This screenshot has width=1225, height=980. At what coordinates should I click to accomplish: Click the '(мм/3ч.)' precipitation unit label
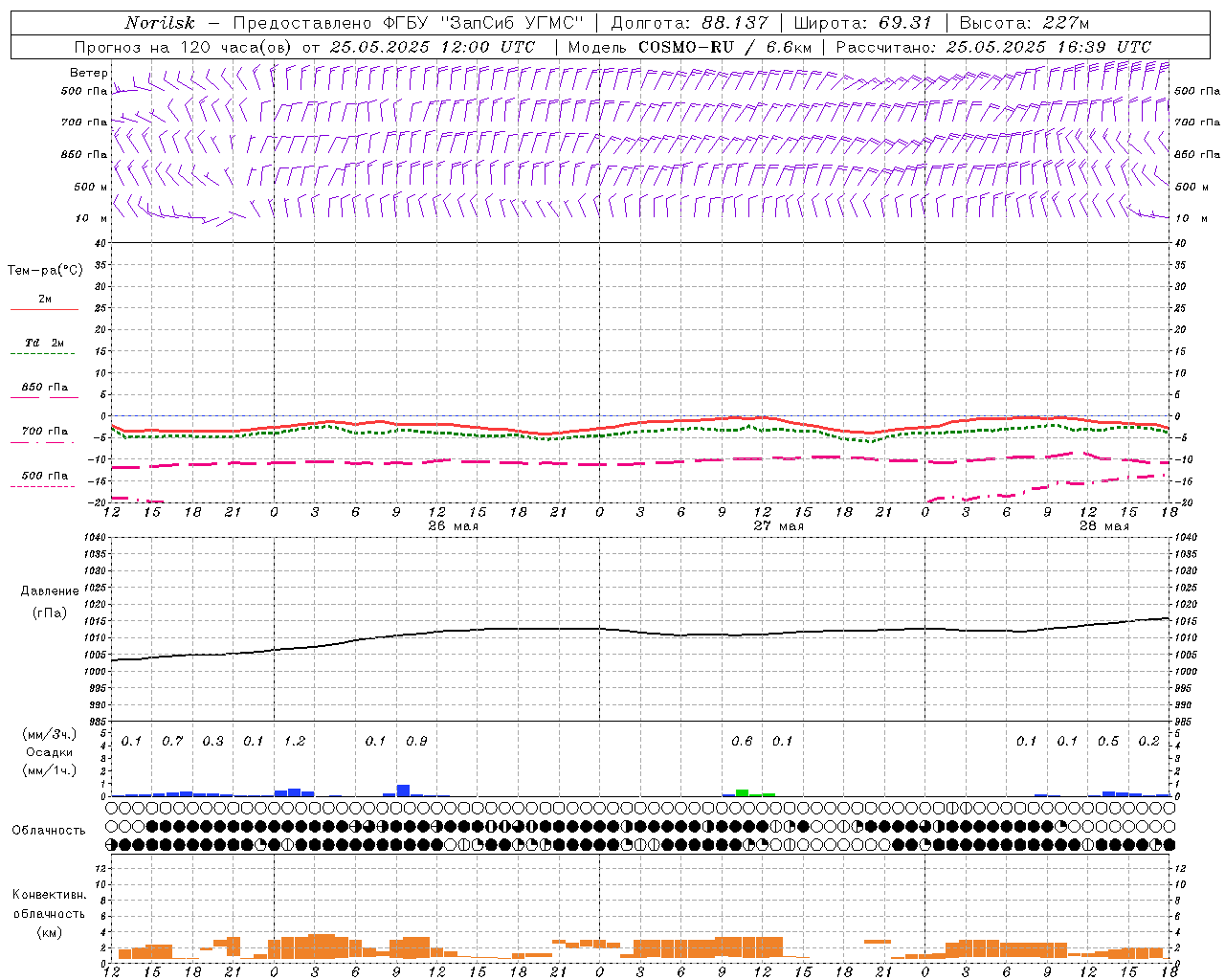click(x=49, y=734)
